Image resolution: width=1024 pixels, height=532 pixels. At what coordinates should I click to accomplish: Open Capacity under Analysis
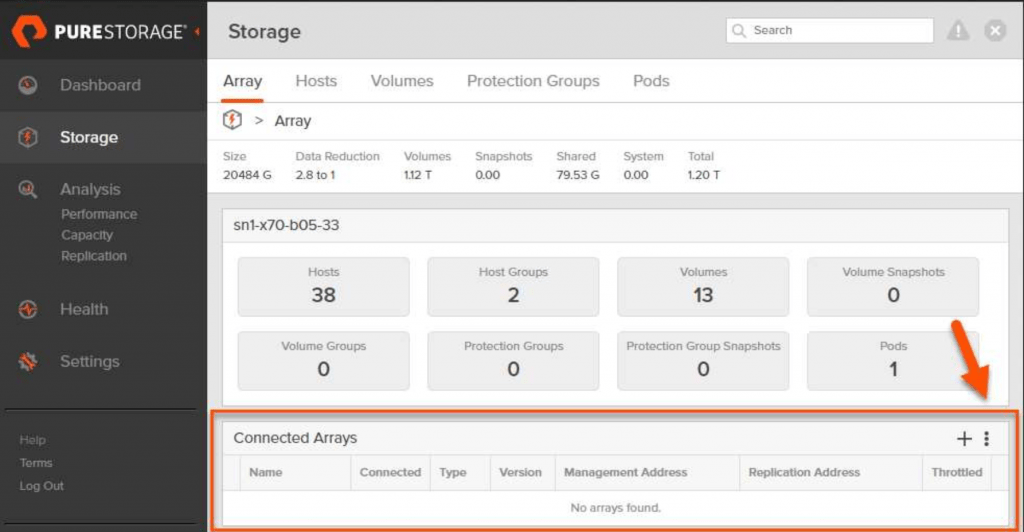[x=87, y=235]
